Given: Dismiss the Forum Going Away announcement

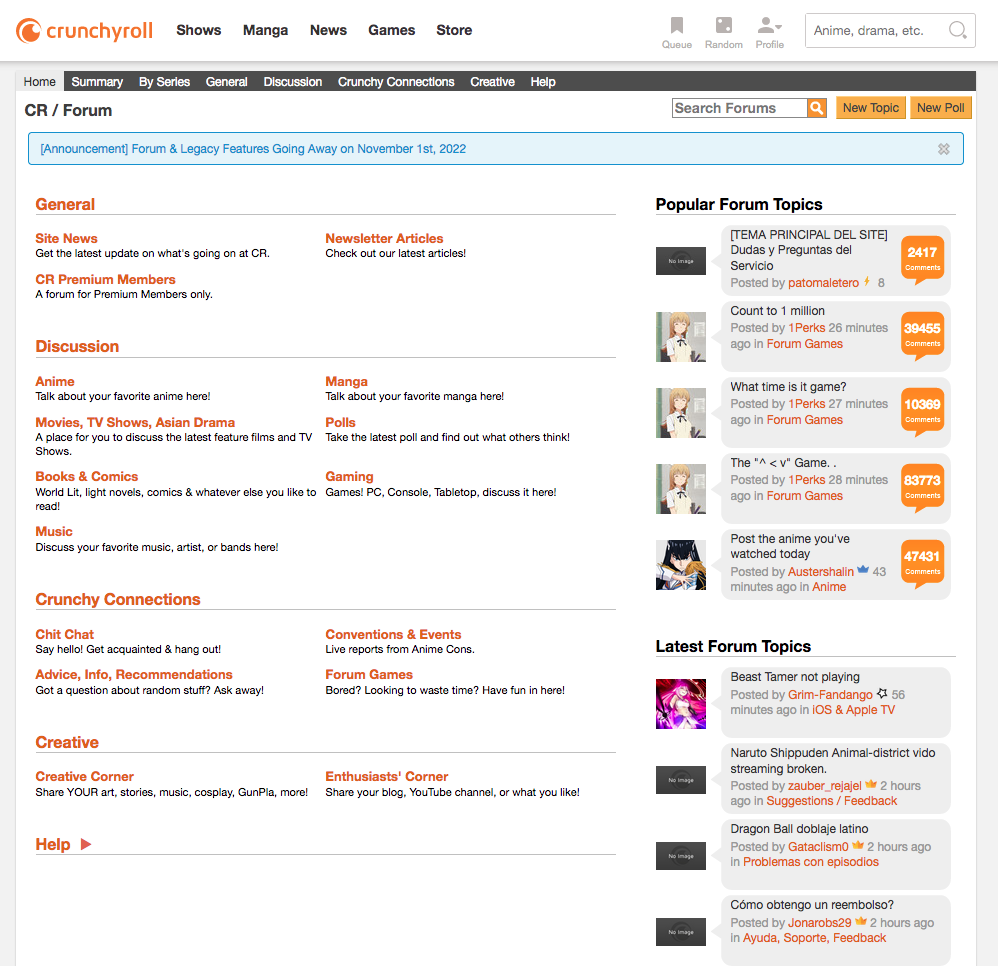Looking at the screenshot, I should 943,148.
